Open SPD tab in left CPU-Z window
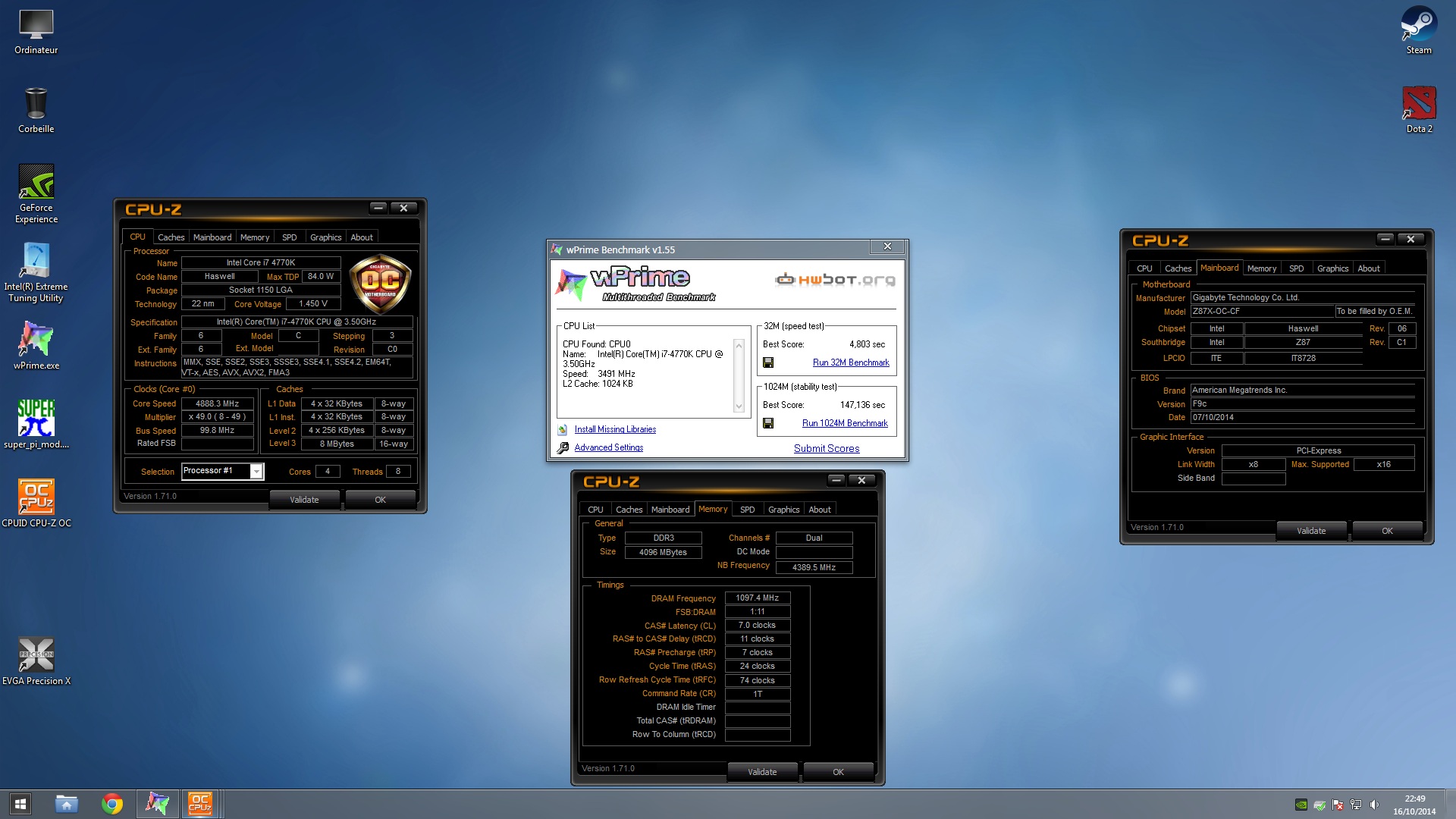Screen dimensions: 1456x819 click(290, 237)
